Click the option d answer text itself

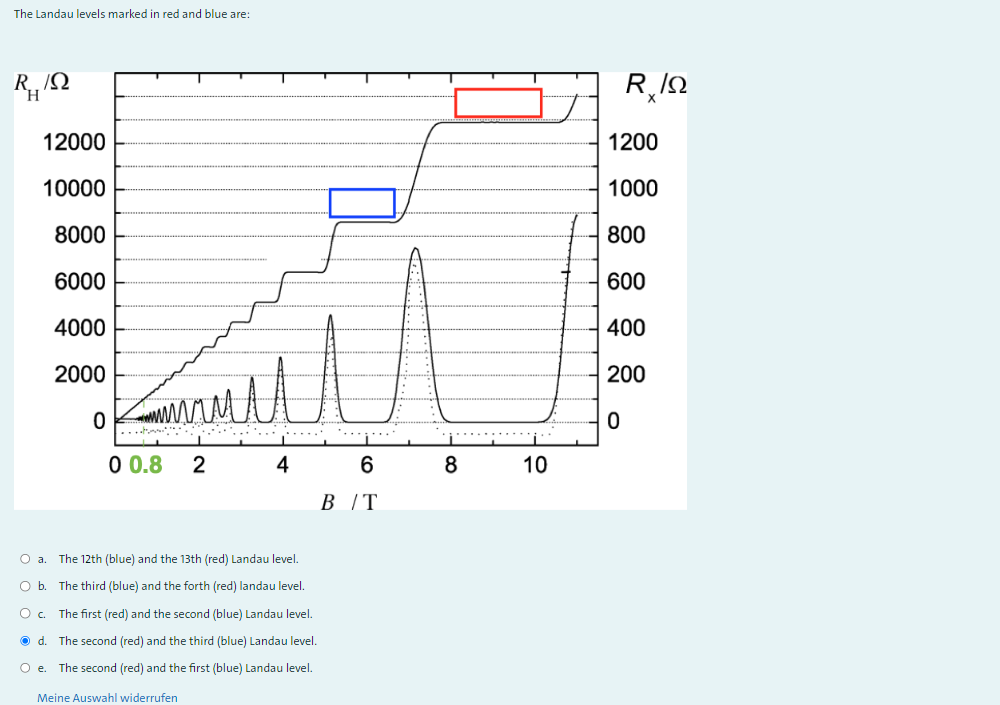(187, 640)
